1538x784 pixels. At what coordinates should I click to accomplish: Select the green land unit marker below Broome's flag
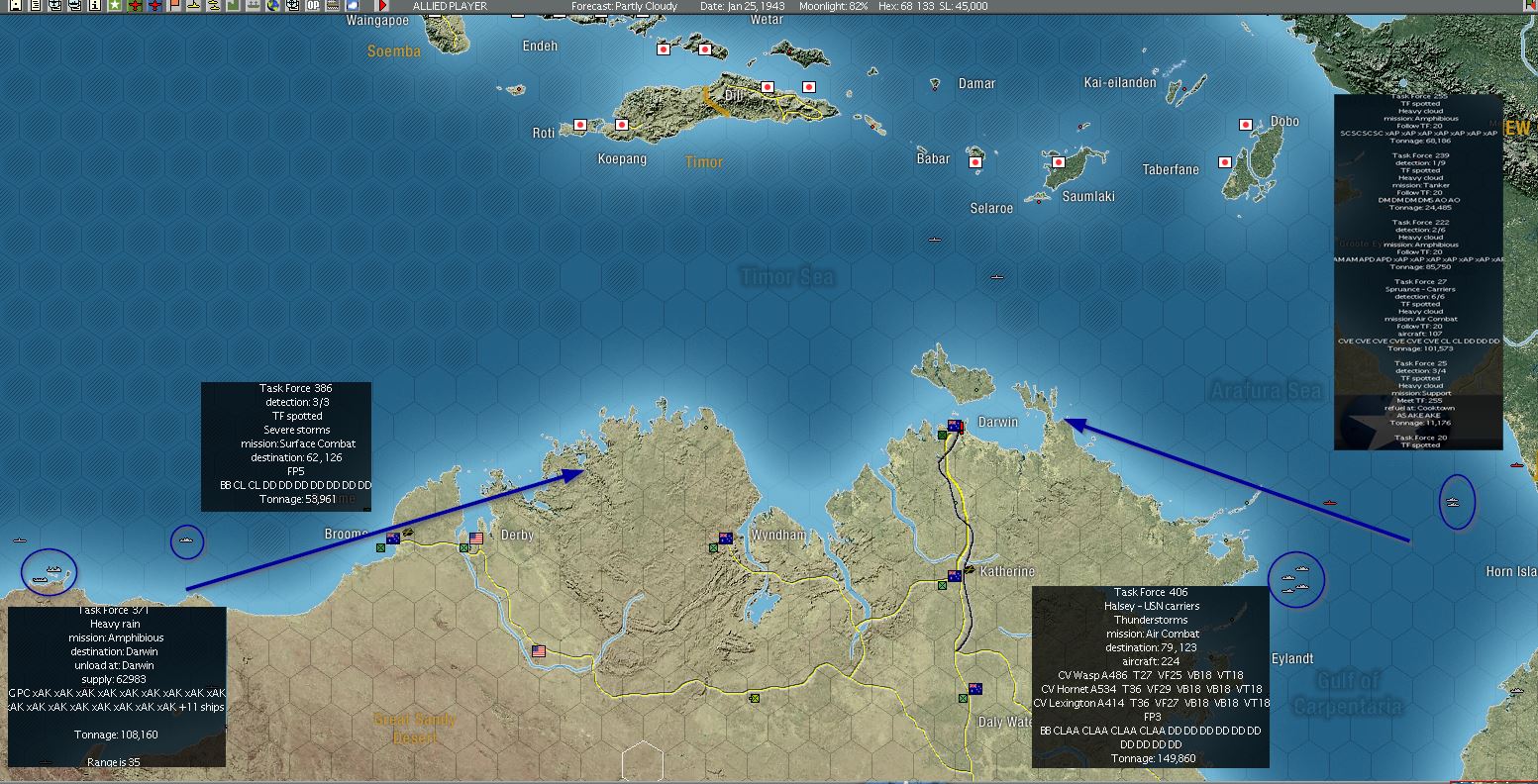pyautogui.click(x=380, y=547)
